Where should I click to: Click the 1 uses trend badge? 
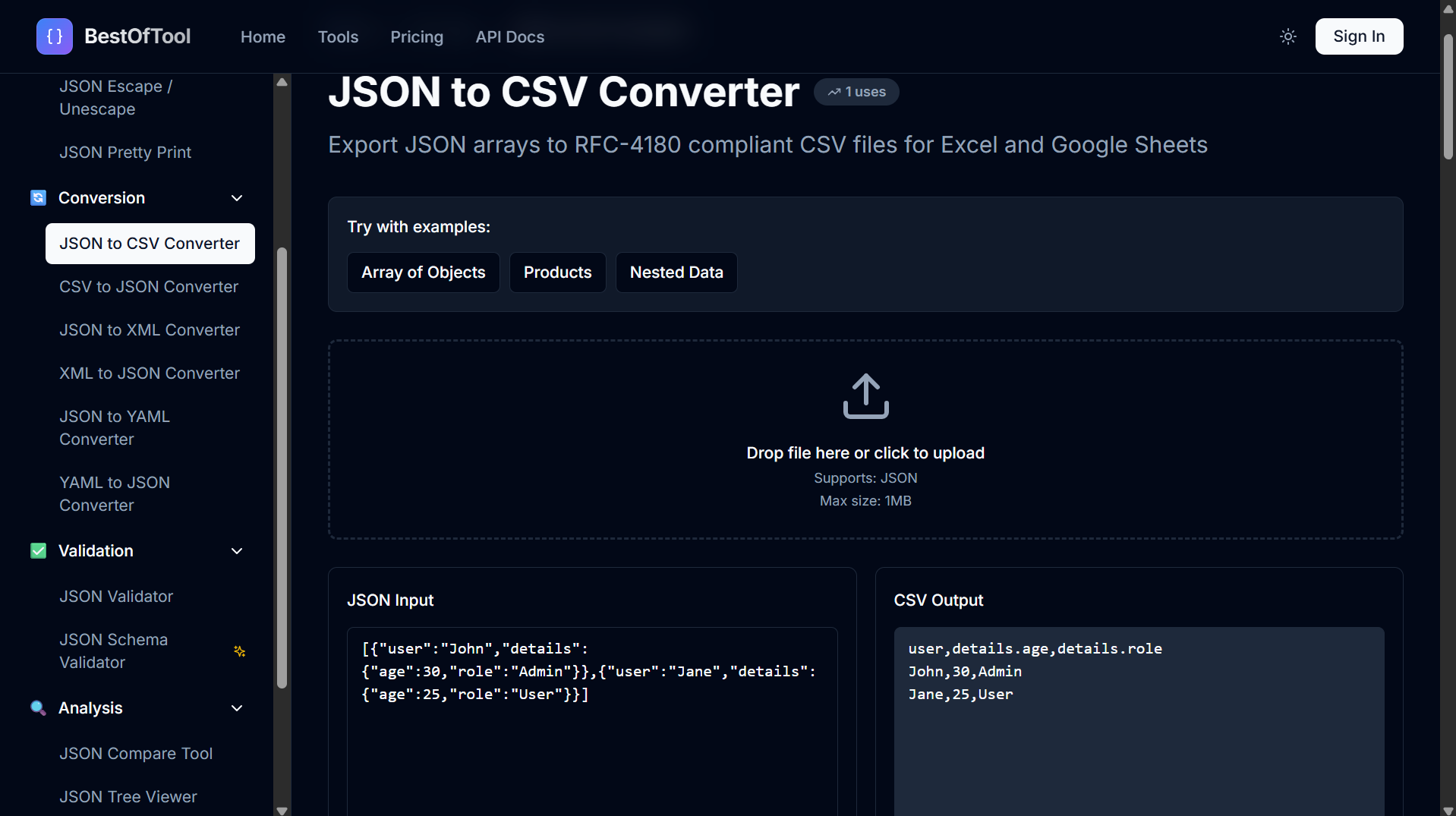point(856,92)
